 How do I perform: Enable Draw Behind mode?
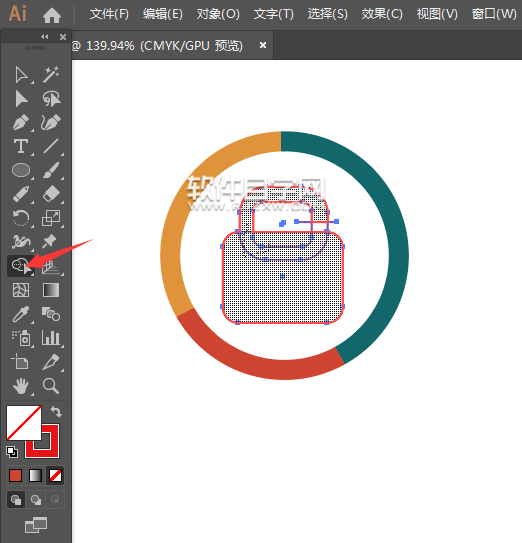tap(36, 499)
